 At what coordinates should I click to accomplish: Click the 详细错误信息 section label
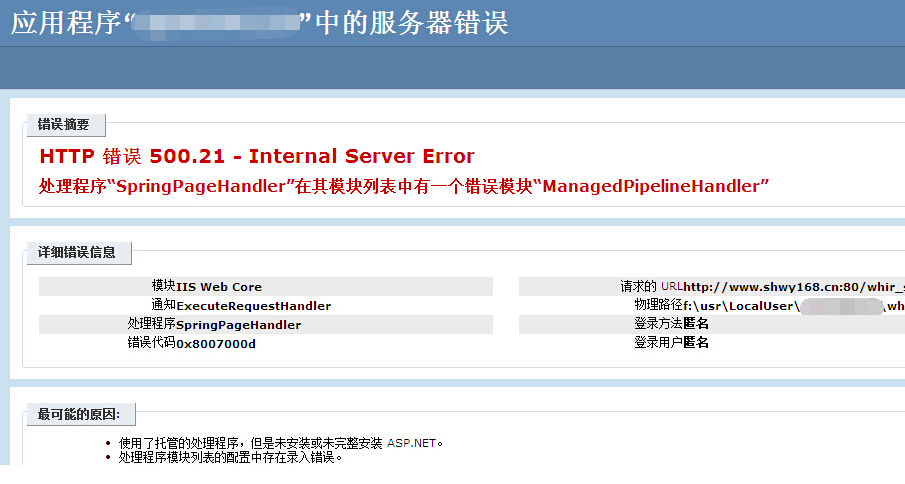tap(77, 253)
